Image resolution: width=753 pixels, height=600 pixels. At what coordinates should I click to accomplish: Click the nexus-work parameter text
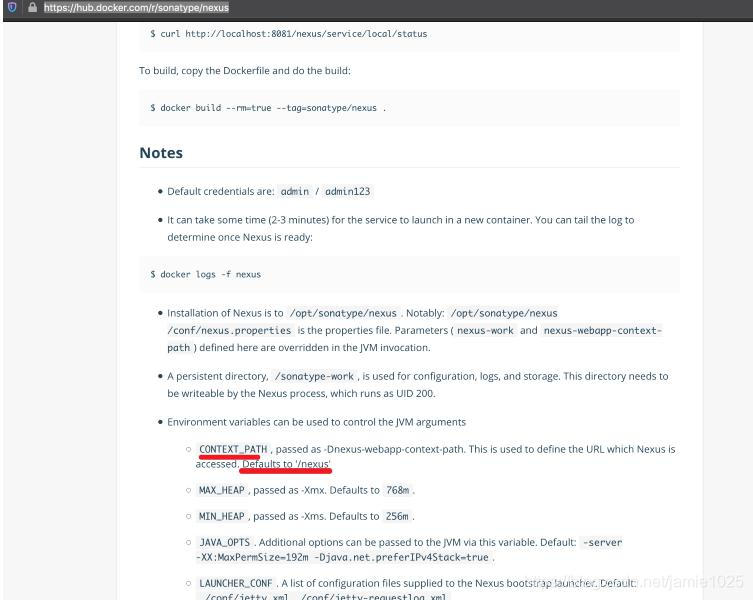pos(485,331)
